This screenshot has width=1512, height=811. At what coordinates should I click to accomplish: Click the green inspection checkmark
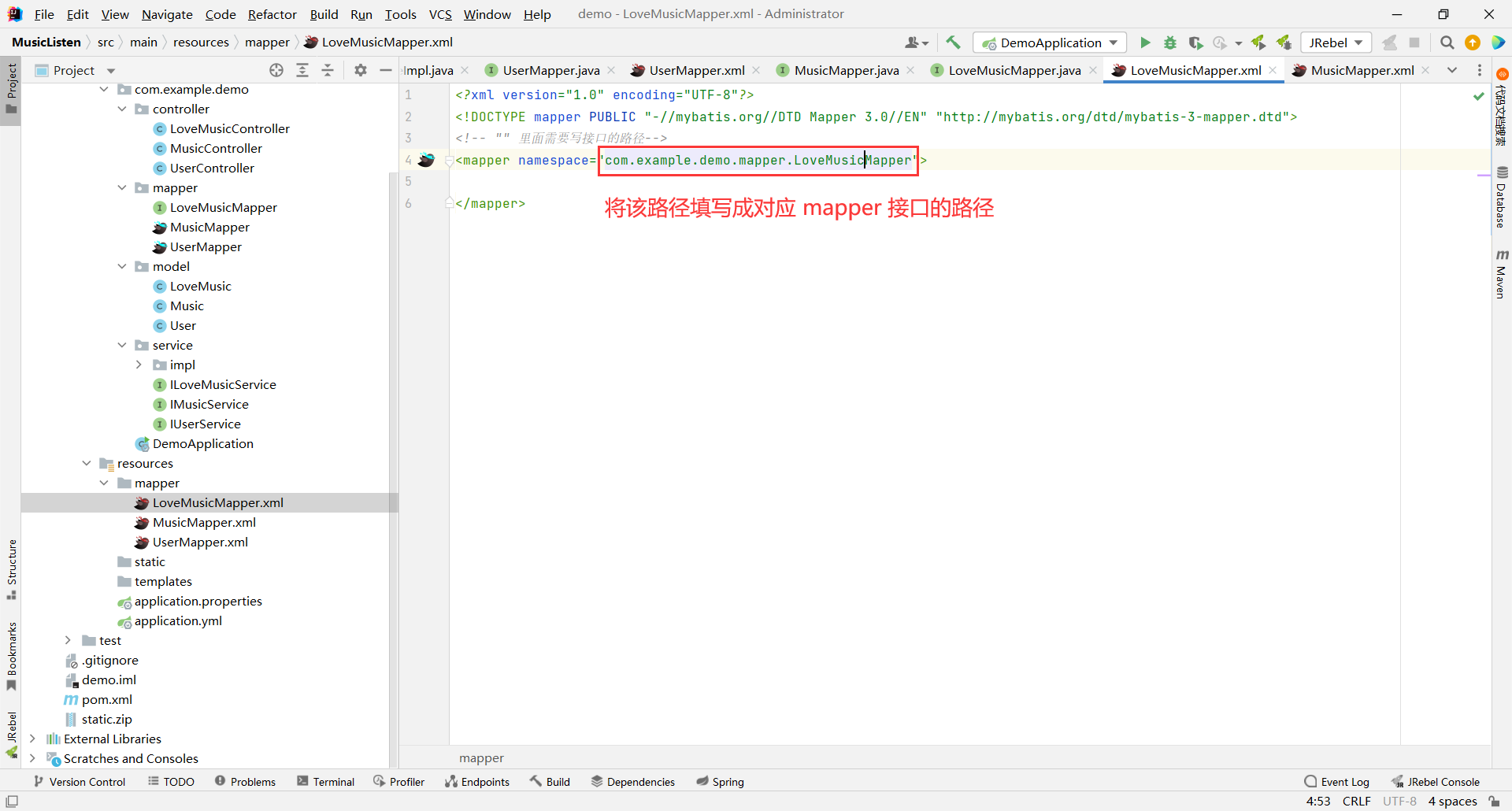click(x=1478, y=96)
